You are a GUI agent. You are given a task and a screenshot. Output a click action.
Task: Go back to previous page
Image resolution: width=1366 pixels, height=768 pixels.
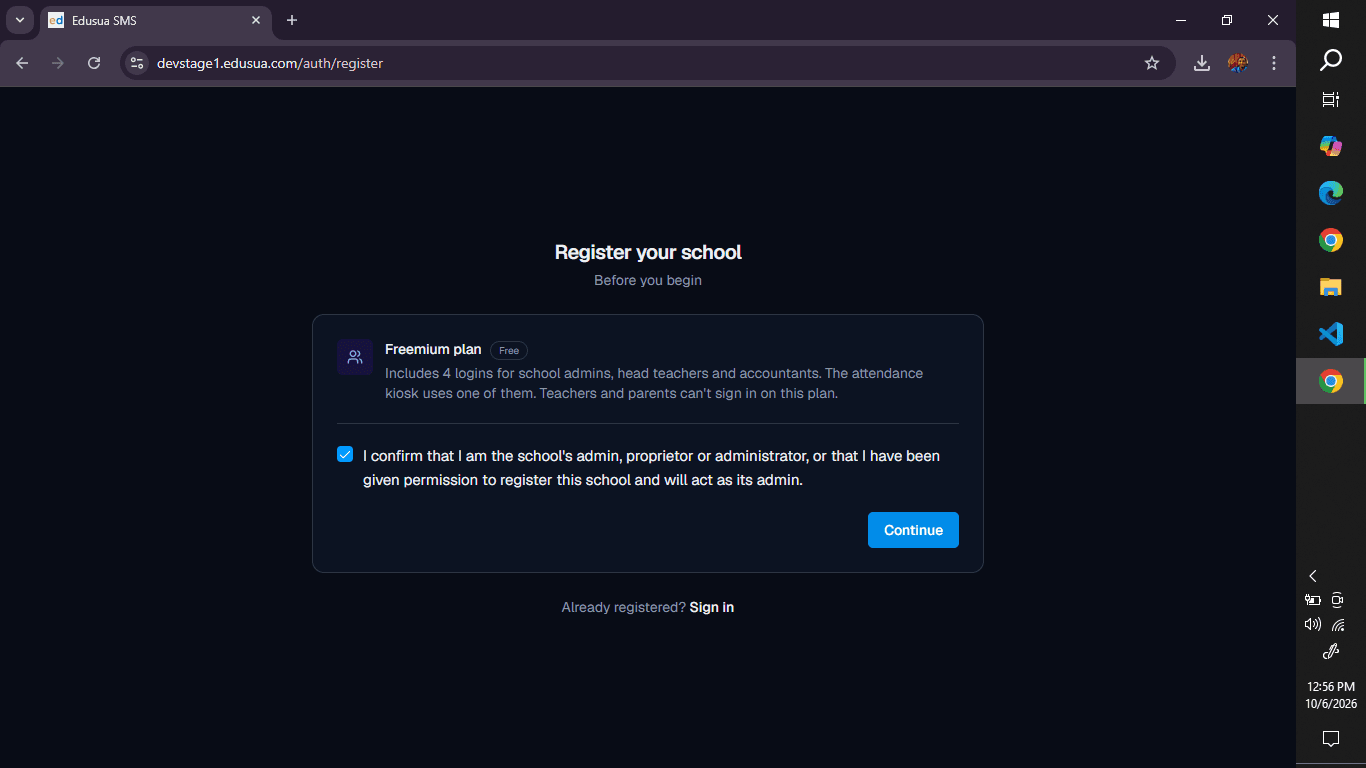click(22, 63)
